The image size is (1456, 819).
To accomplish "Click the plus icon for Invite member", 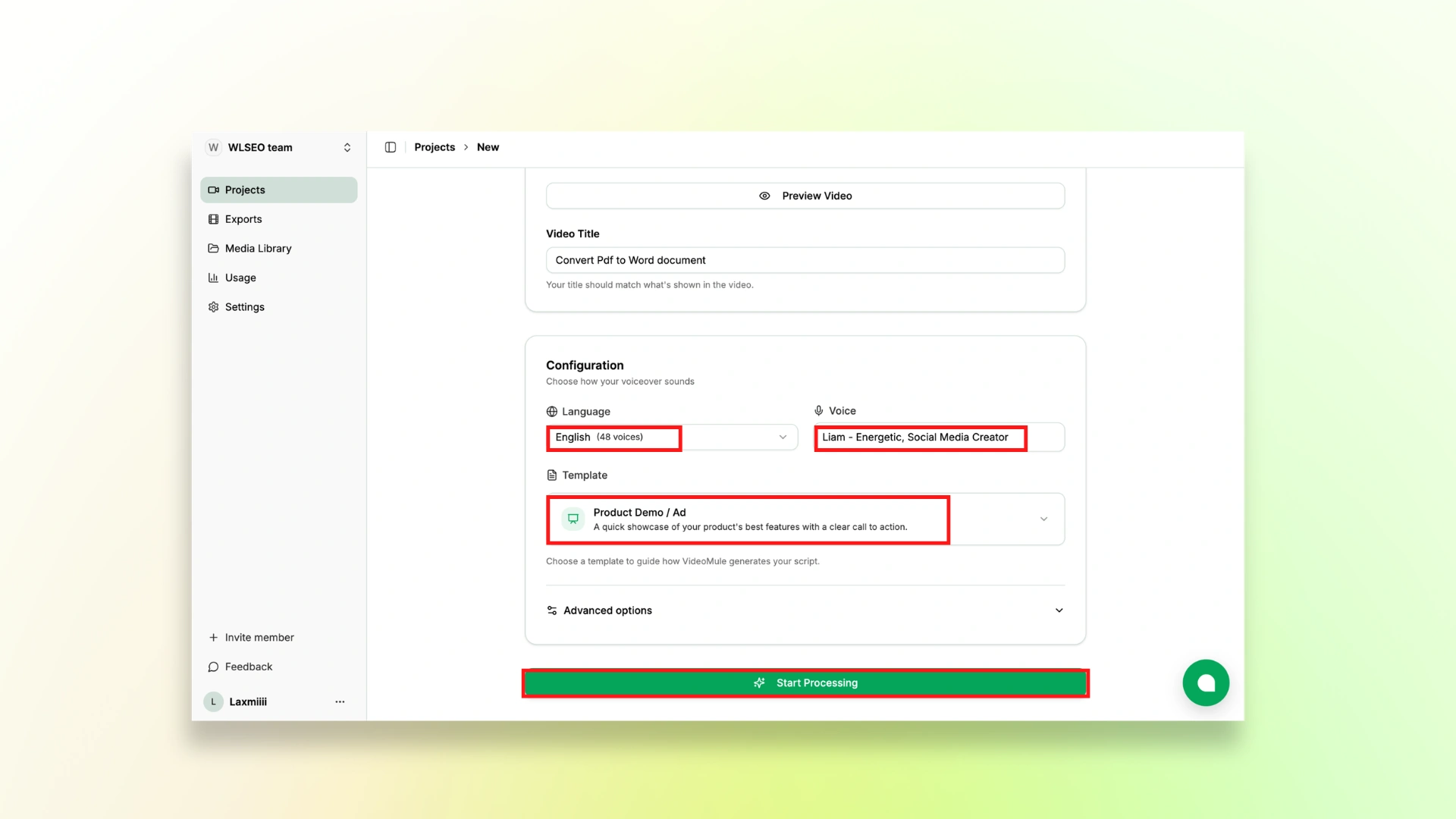I will (x=213, y=638).
